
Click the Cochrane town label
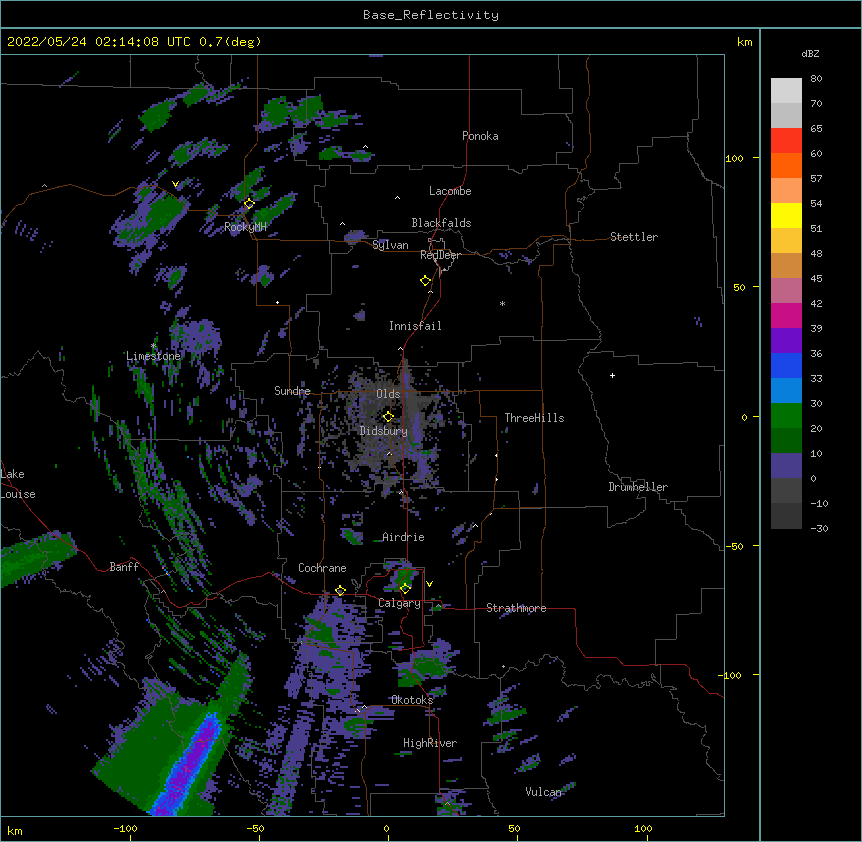pos(322,568)
